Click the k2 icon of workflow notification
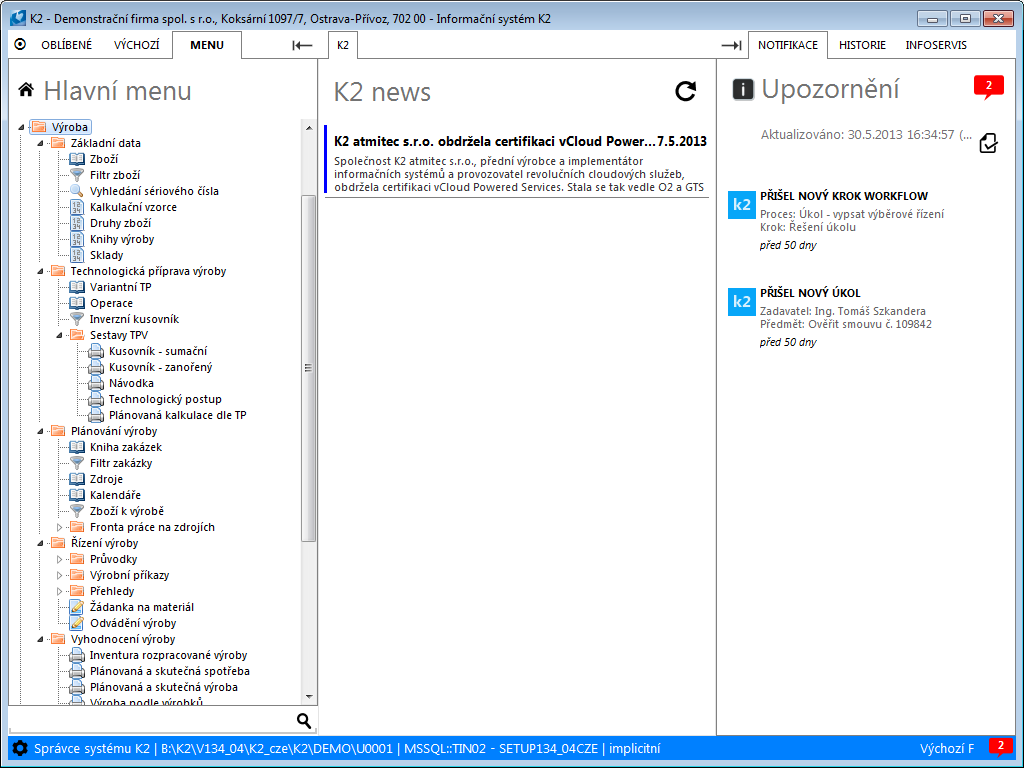1024x768 pixels. pos(742,205)
